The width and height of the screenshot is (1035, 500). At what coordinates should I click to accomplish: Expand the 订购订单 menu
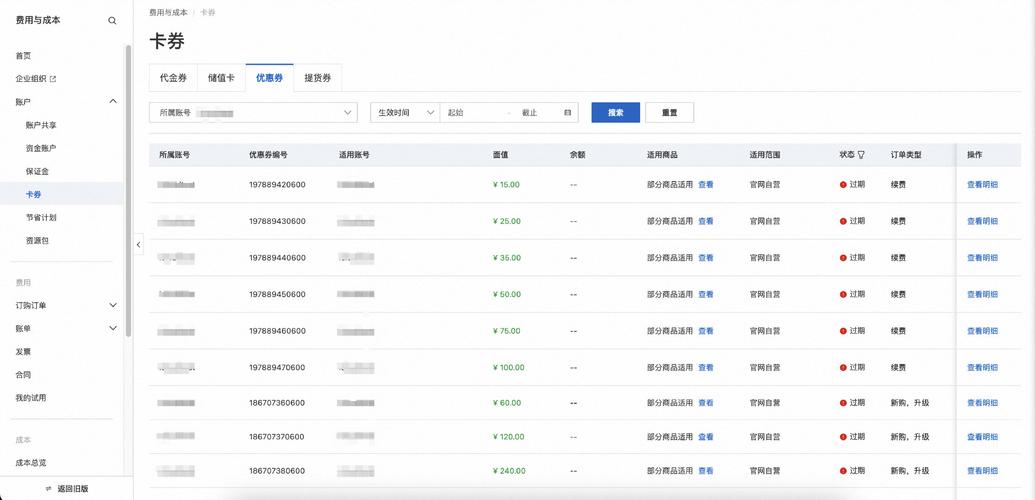(x=112, y=305)
